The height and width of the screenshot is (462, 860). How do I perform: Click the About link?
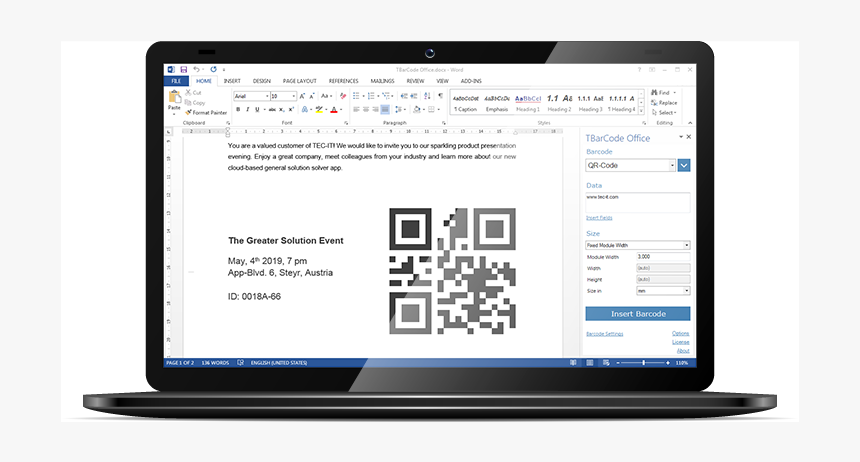coord(683,351)
